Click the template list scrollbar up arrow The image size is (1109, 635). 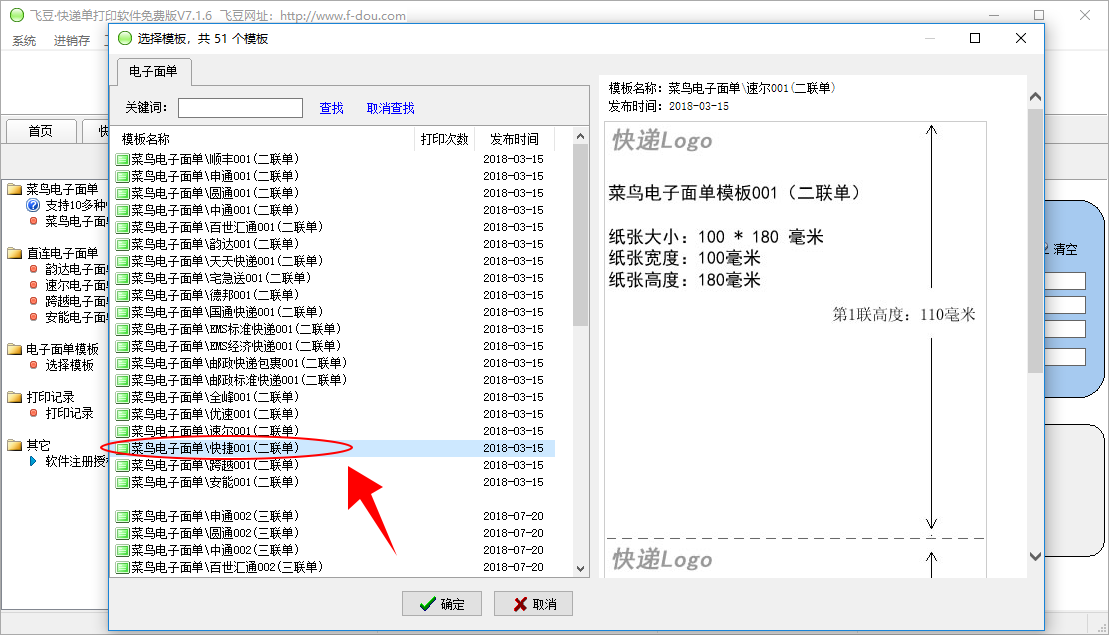click(x=581, y=136)
